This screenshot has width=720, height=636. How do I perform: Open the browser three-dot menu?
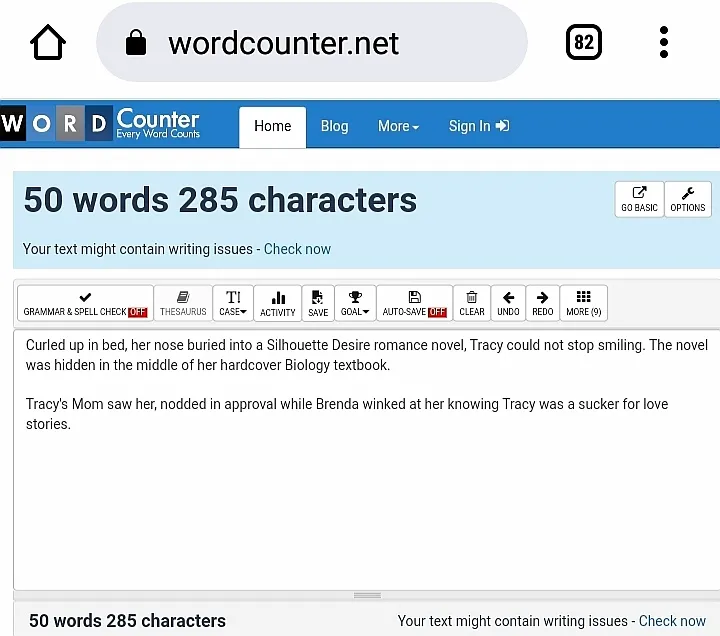tap(664, 43)
